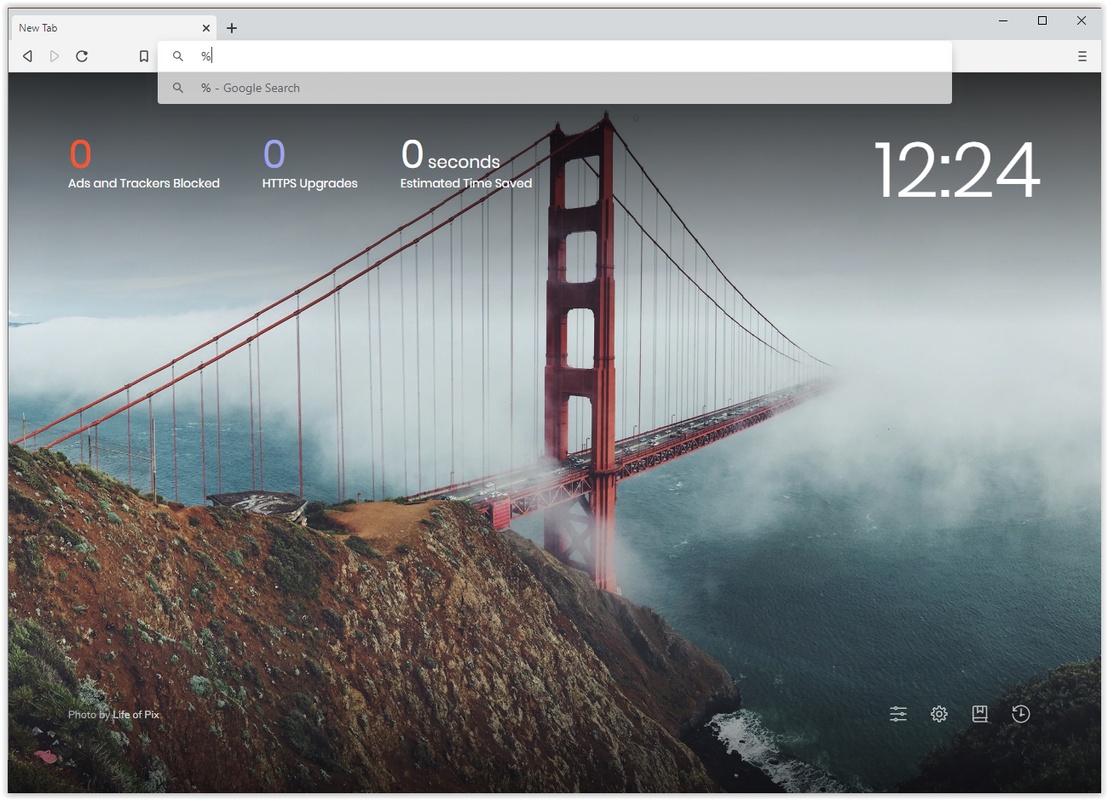Open the browser hamburger menu
1108x800 pixels.
point(1082,56)
